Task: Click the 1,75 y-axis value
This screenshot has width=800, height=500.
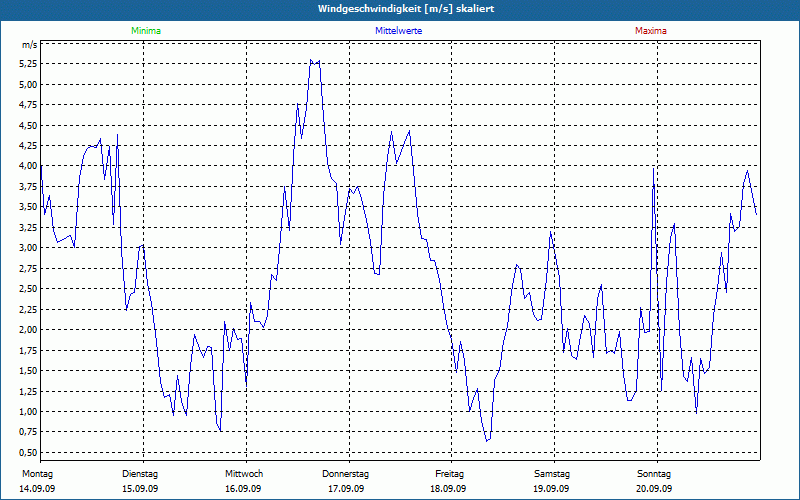Action: [x=30, y=350]
